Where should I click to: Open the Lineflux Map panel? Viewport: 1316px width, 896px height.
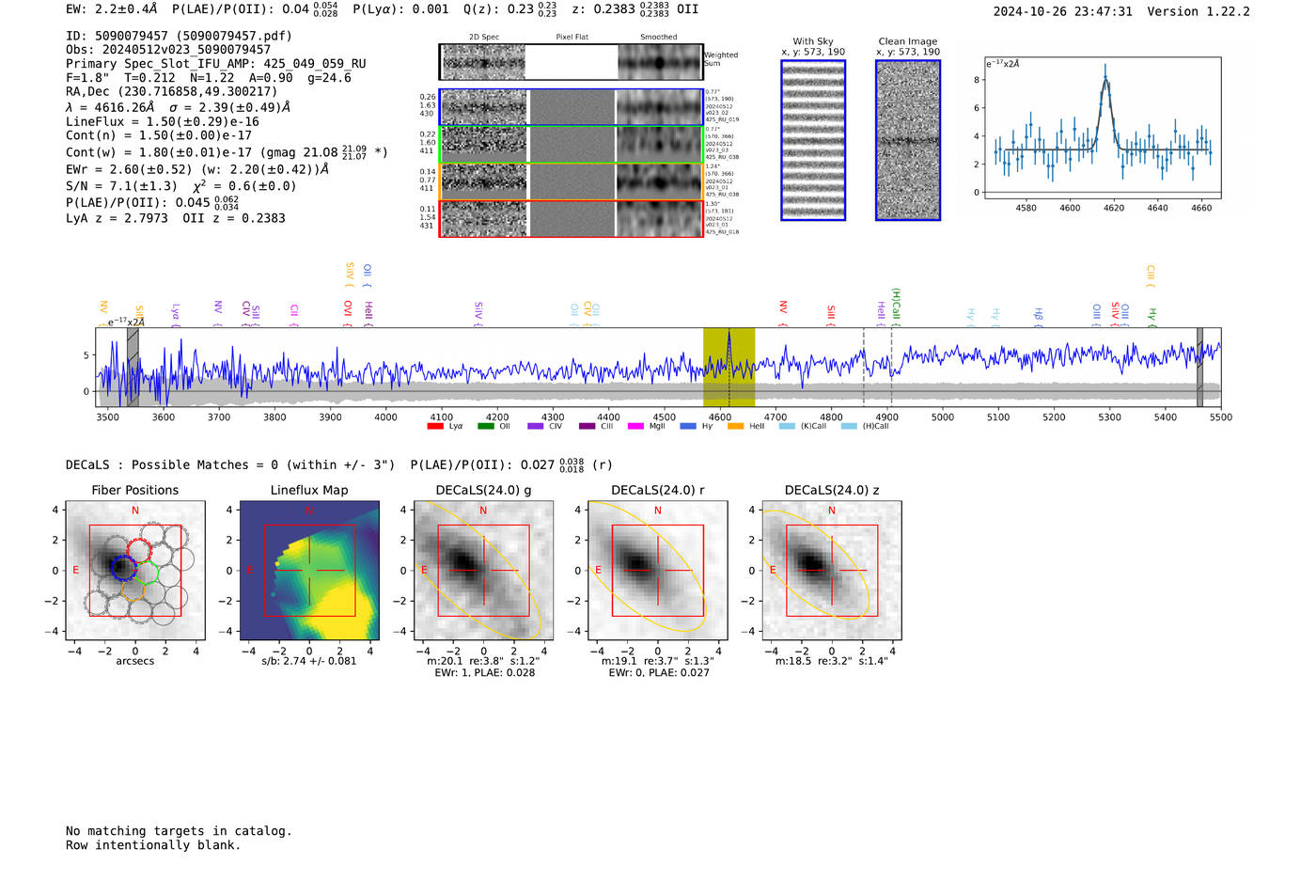click(309, 570)
